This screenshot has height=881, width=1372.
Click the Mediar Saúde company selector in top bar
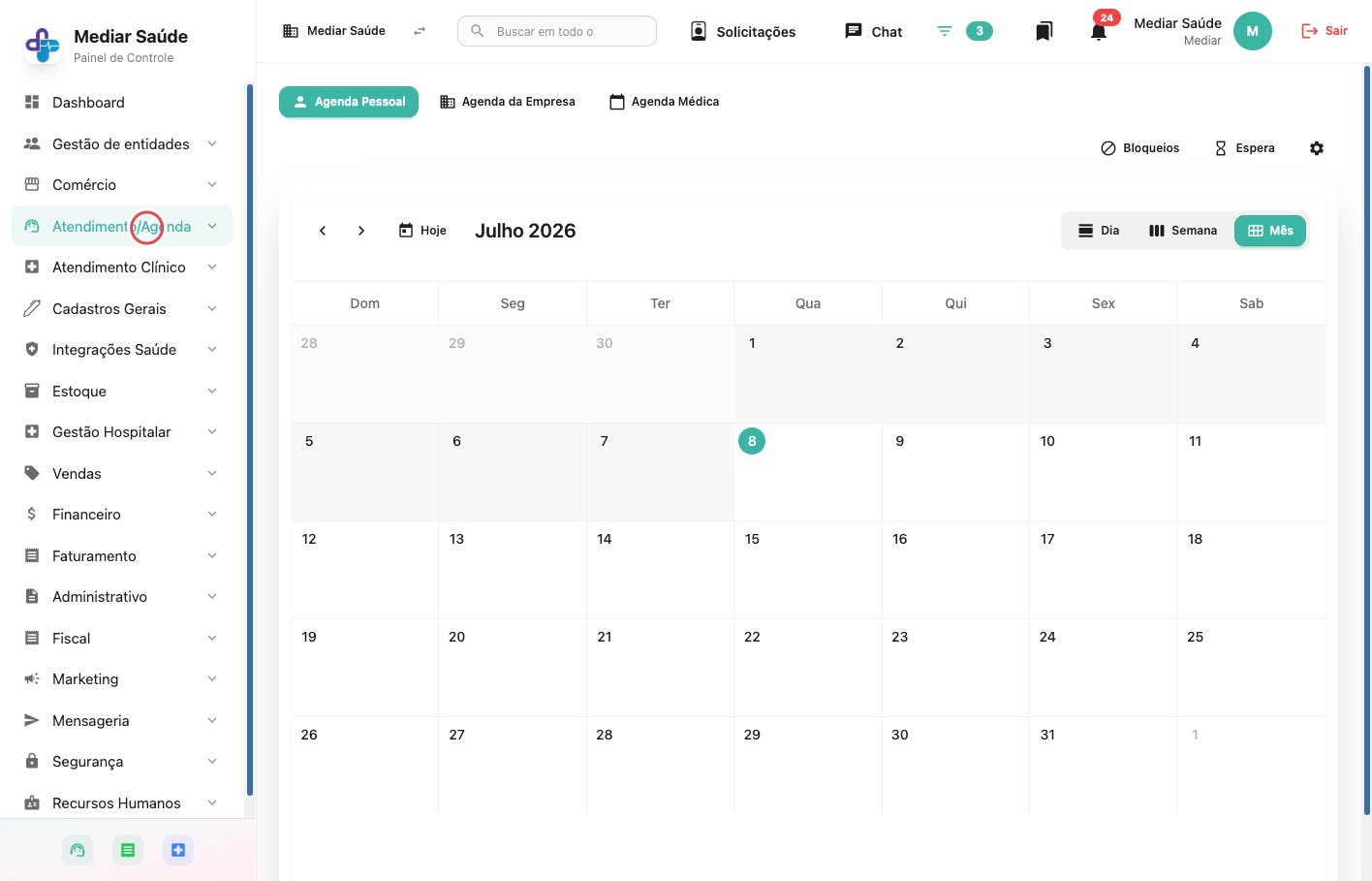point(334,31)
